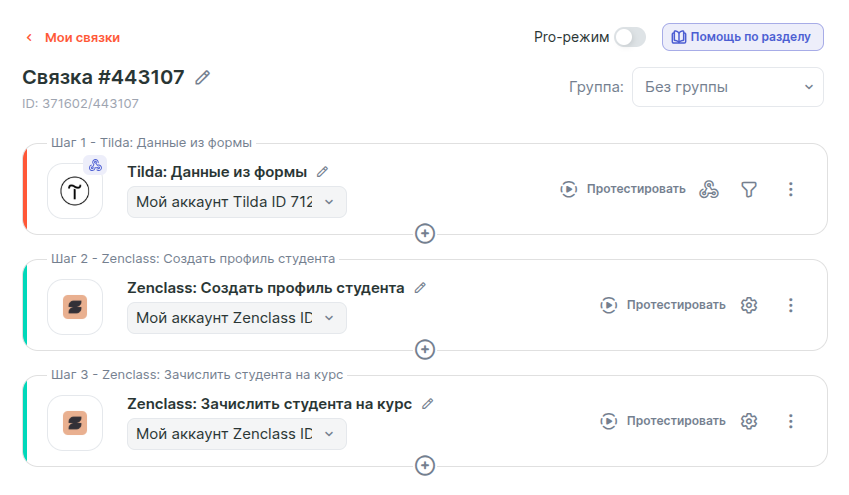Open three-dots menu for Tilda step

click(x=791, y=189)
